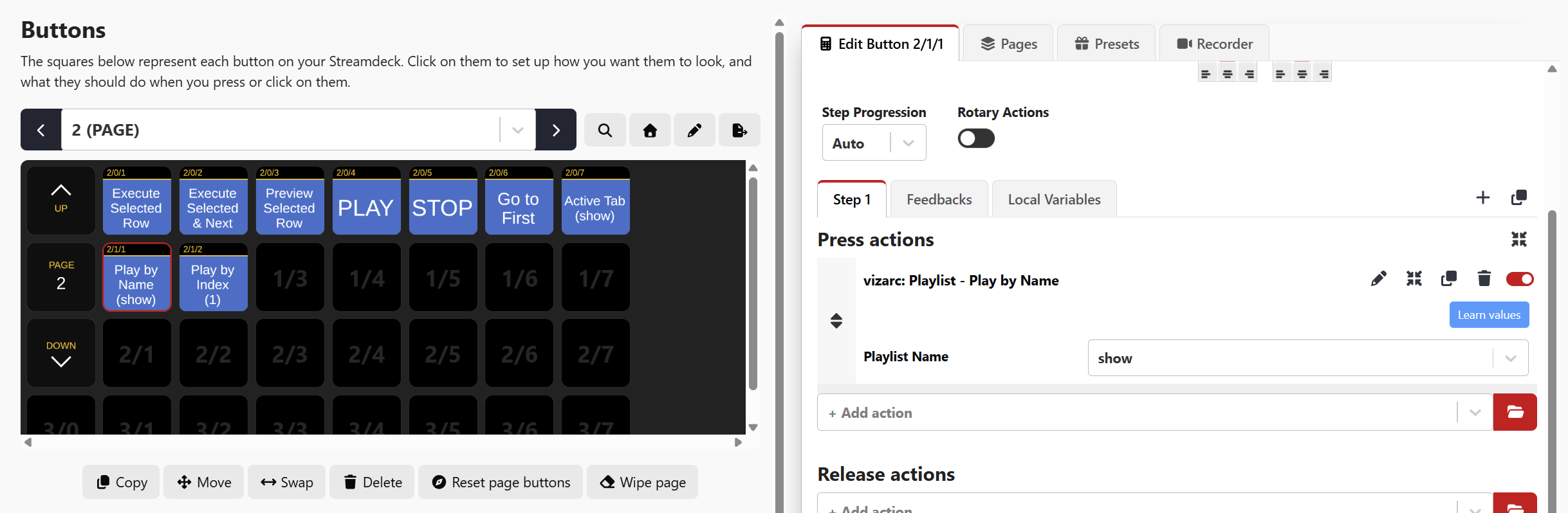This screenshot has height=513, width=1568.
Task: Click pencil icon to edit page name
Action: point(694,130)
